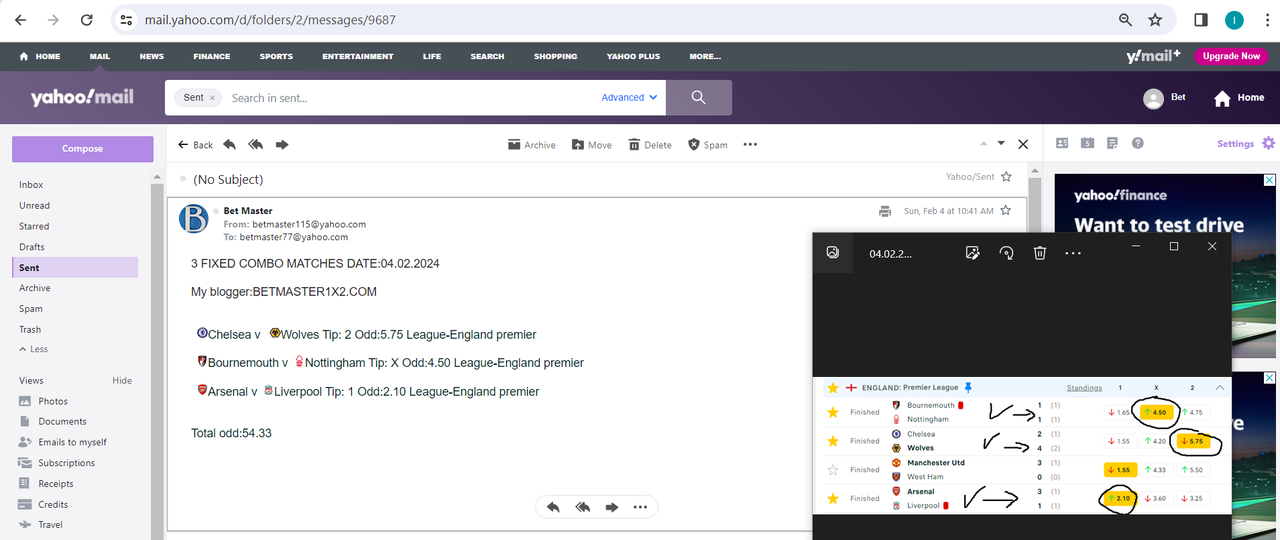
Task: Open See more menu in photo viewer
Action: [x=1073, y=253]
